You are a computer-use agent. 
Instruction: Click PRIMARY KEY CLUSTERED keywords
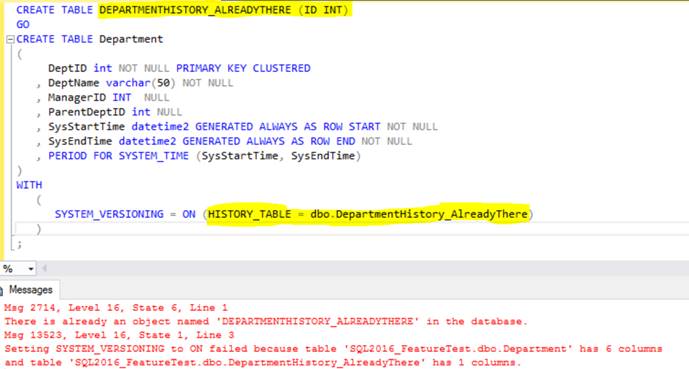tap(243, 68)
